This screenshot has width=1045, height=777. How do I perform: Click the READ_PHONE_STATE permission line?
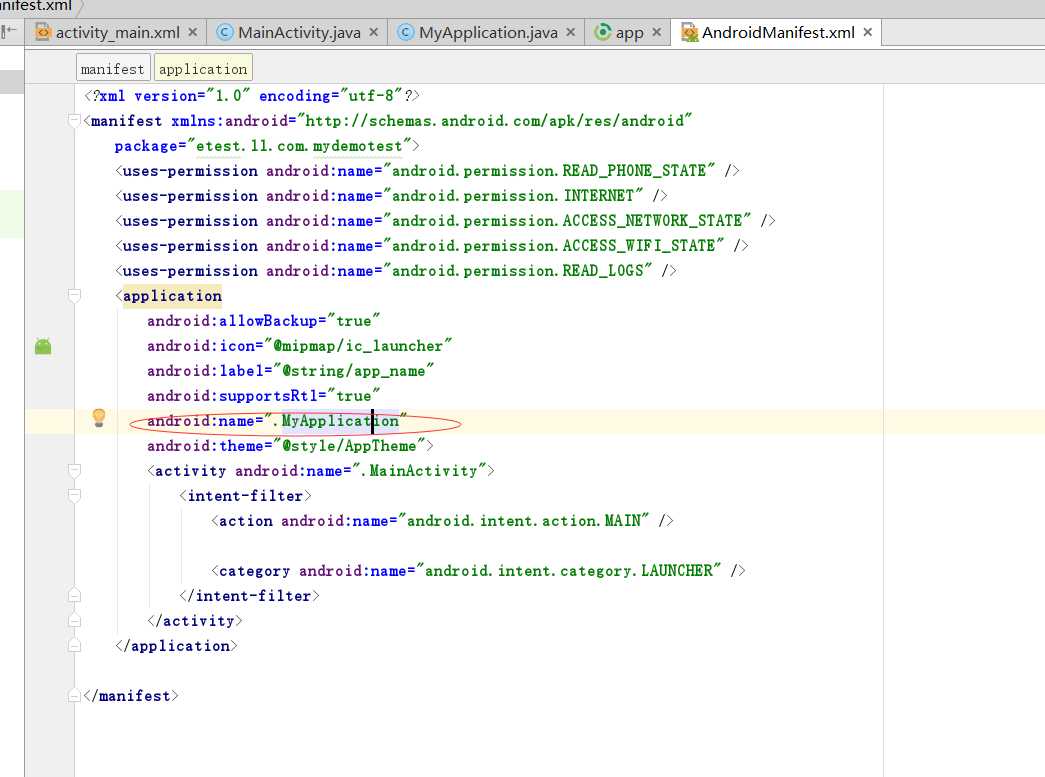point(427,171)
